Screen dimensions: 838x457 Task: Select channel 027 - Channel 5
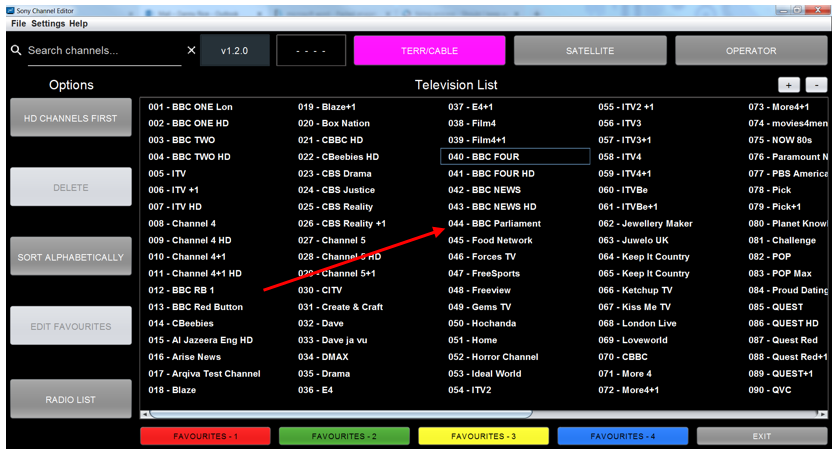tap(332, 240)
